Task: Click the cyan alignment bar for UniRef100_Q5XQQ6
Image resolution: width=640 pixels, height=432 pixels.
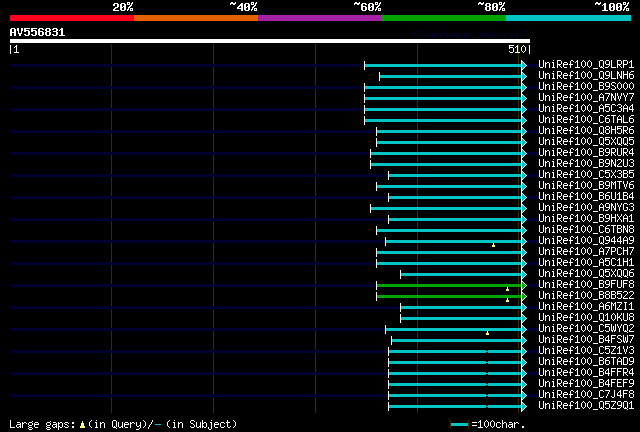Action: pyautogui.click(x=461, y=274)
